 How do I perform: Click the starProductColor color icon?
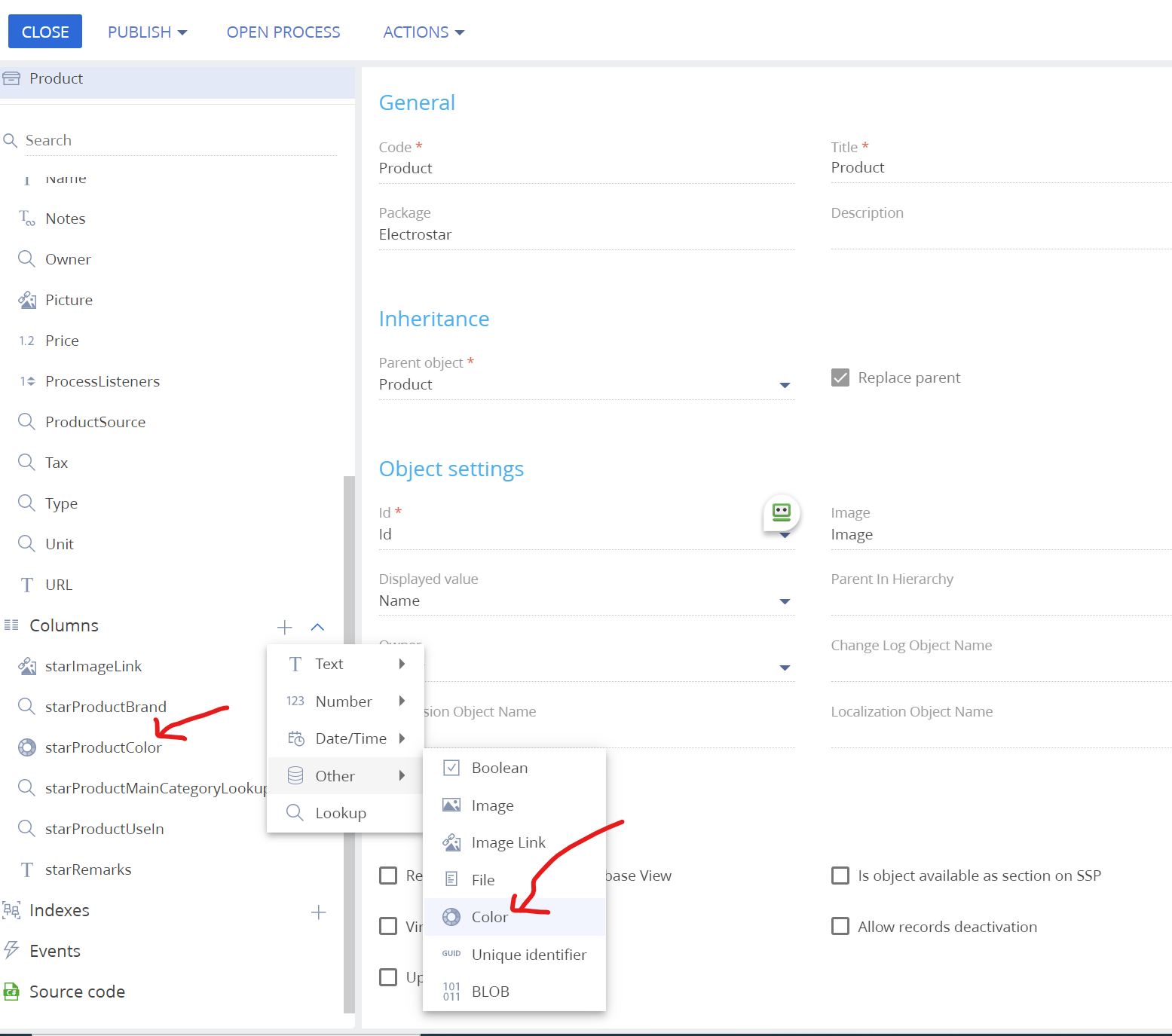pyautogui.click(x=27, y=747)
